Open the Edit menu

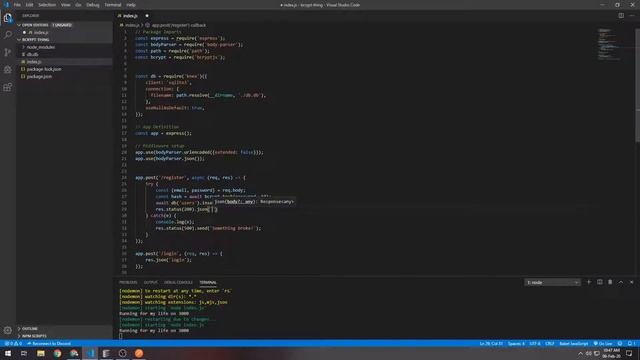pyautogui.click(x=29, y=5)
